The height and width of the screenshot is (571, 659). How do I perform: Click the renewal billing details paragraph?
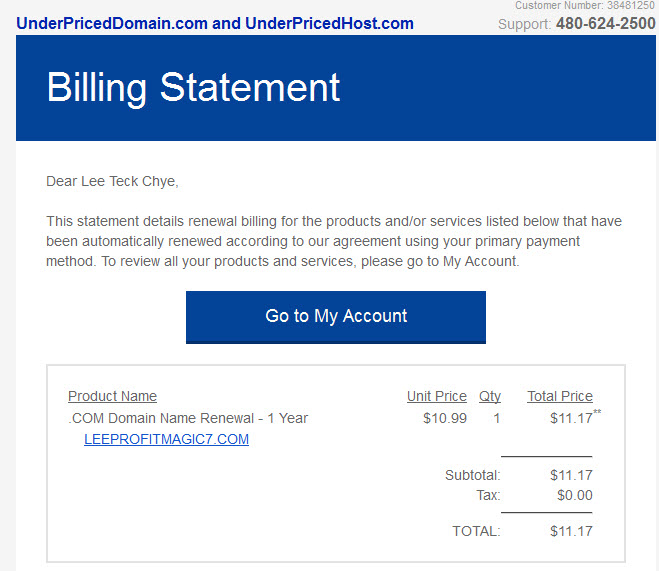point(334,241)
